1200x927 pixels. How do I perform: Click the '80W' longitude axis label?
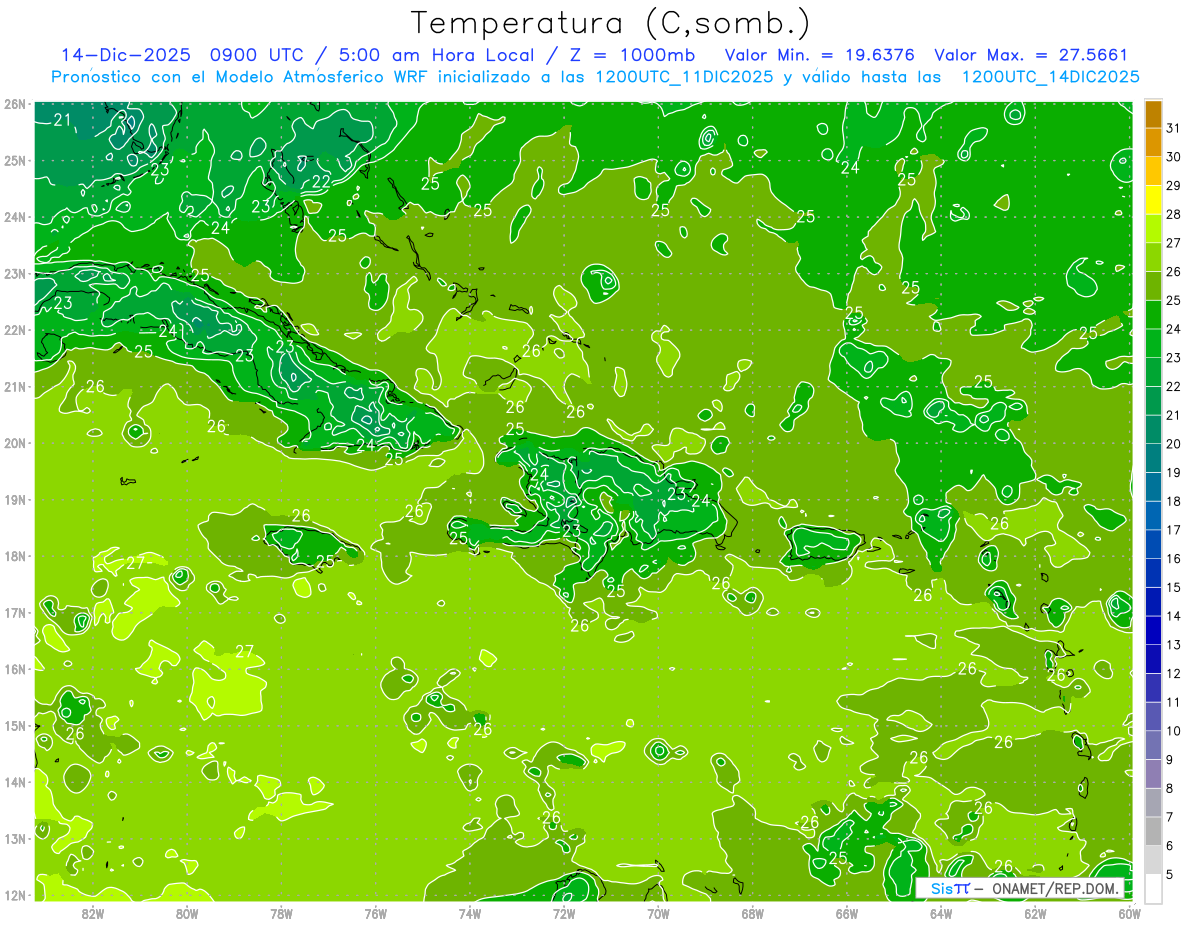pos(187,913)
